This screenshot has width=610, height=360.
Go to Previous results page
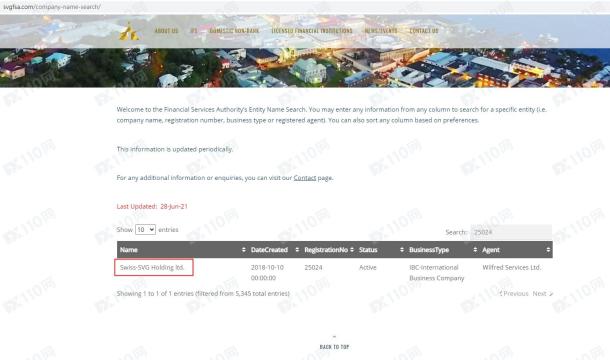click(x=514, y=293)
